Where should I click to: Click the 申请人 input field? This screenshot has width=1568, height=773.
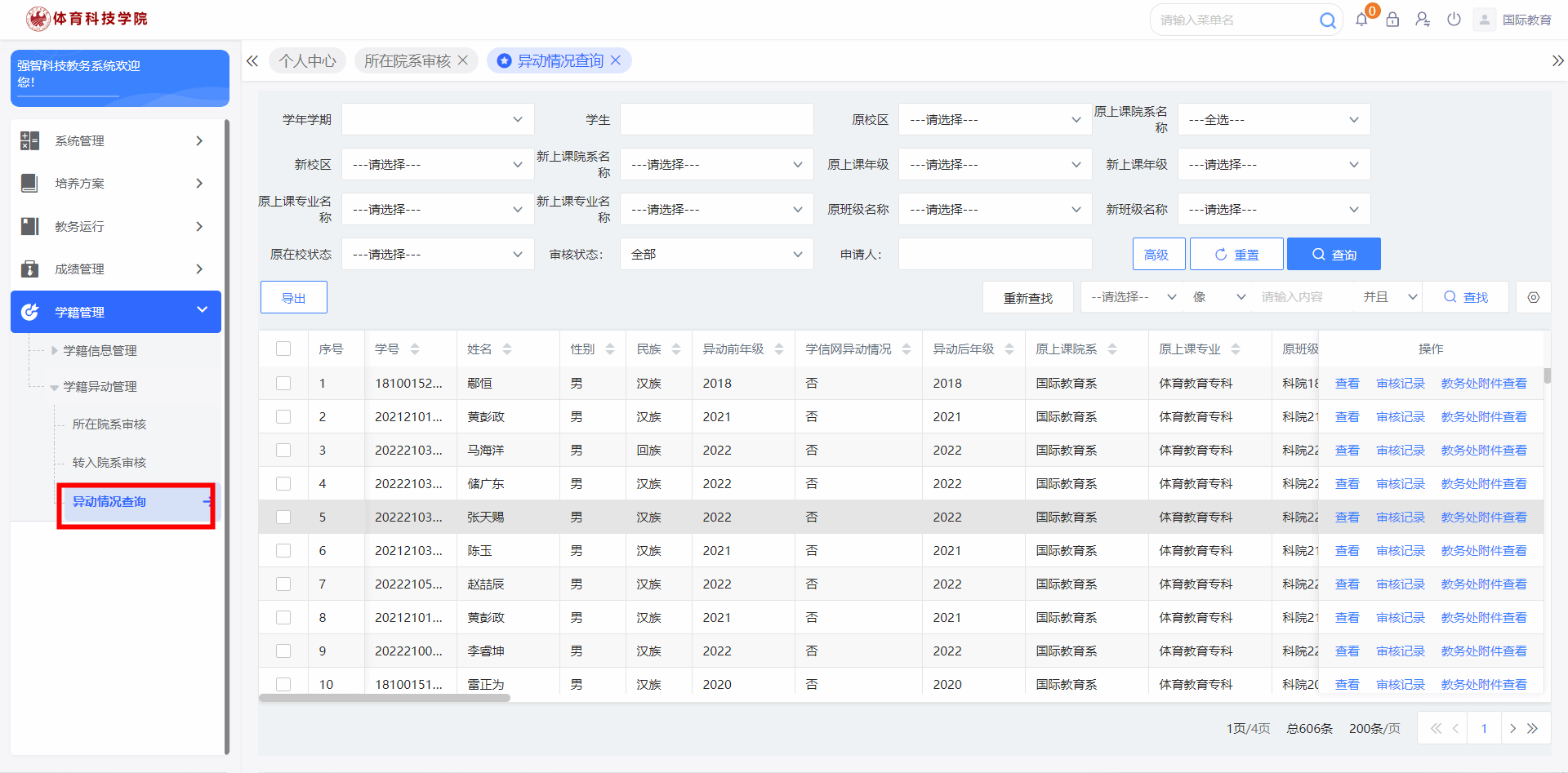(x=995, y=255)
